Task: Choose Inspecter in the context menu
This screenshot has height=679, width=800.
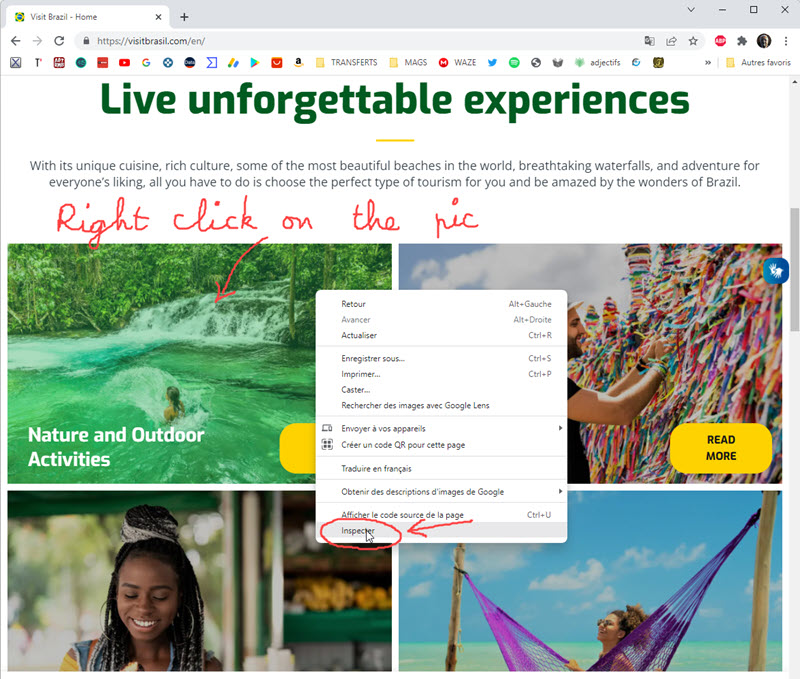Action: pos(441,531)
